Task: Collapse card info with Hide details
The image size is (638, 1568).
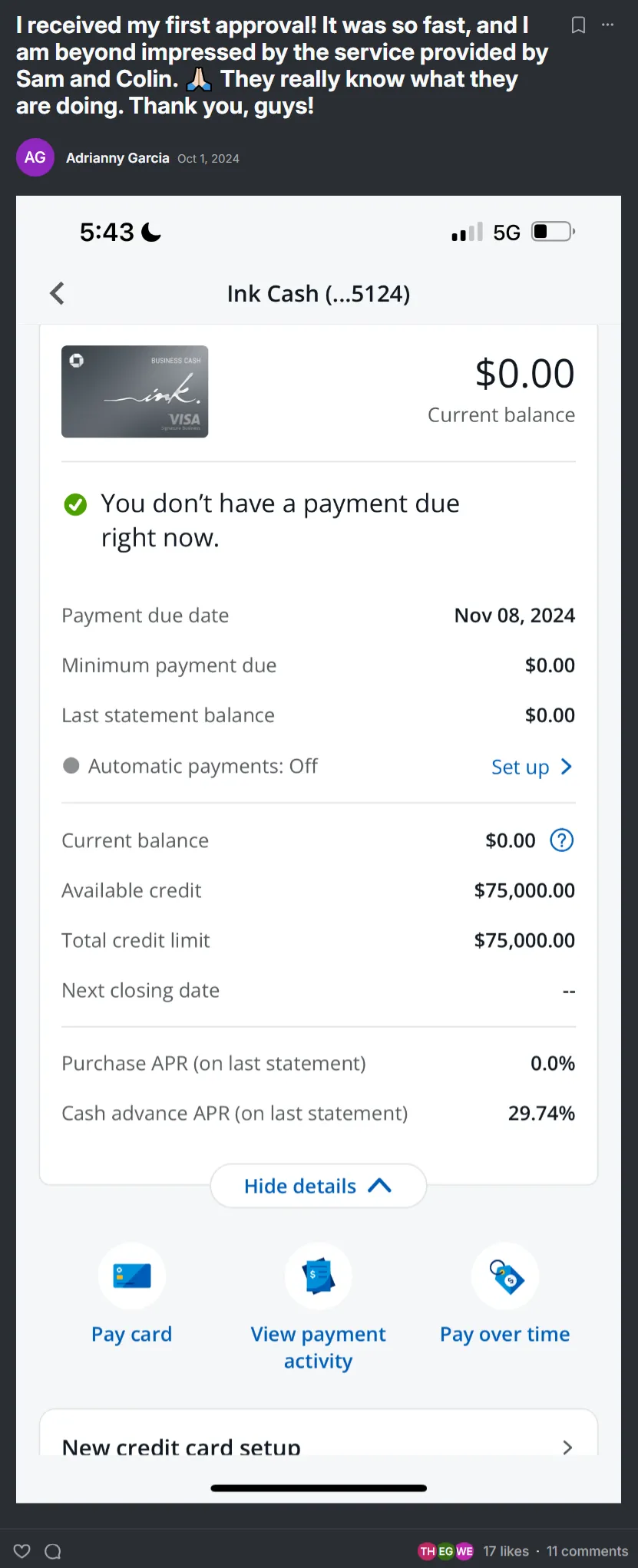Action: (x=318, y=1186)
